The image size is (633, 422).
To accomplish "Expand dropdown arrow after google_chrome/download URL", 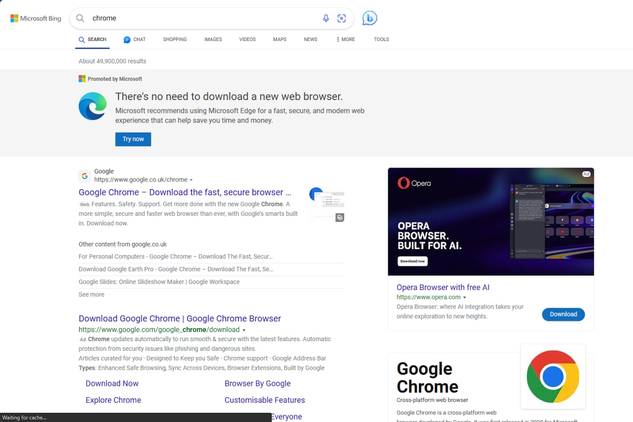I will (244, 330).
